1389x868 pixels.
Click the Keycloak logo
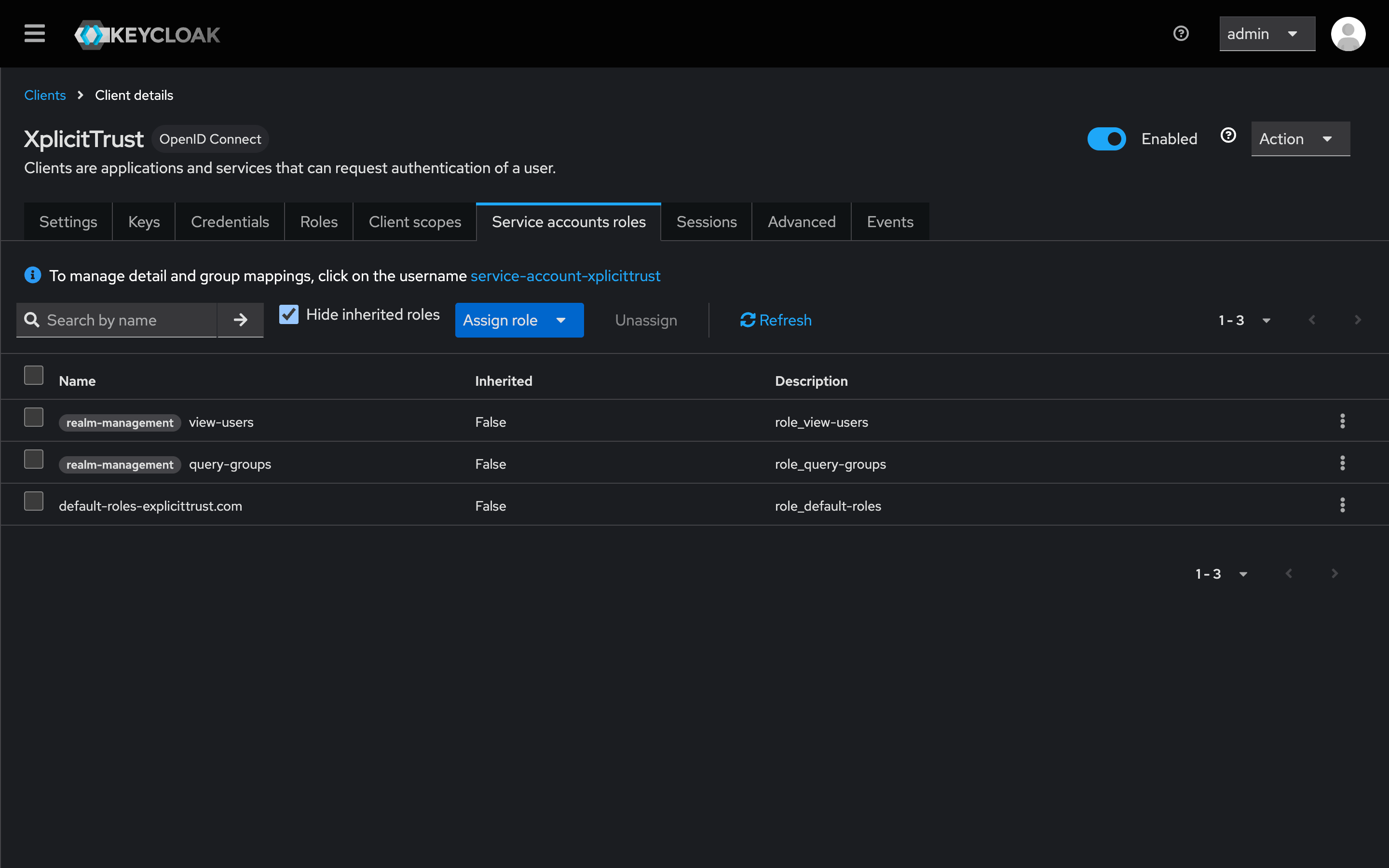147,34
